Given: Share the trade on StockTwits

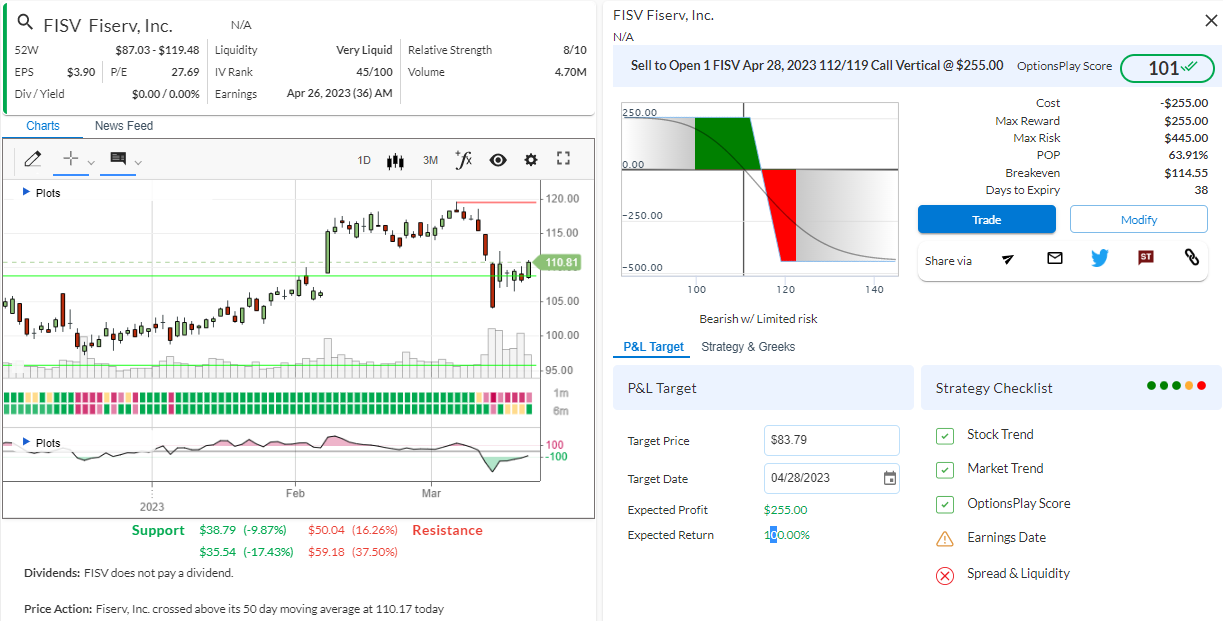Looking at the screenshot, I should [x=1146, y=258].
